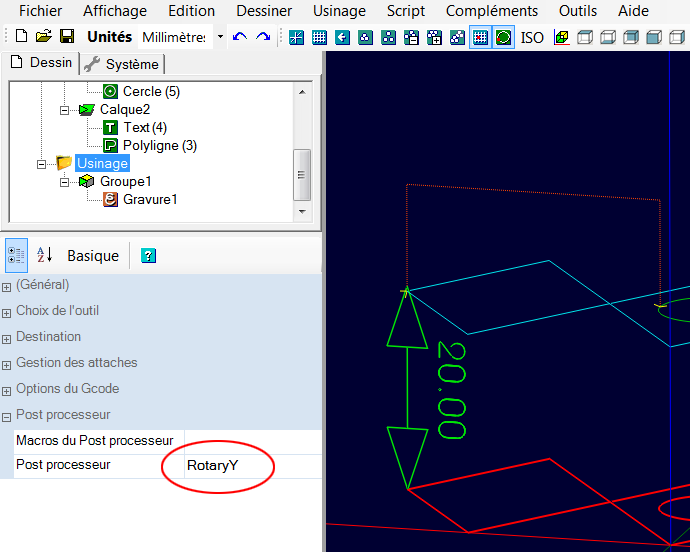Expand the Gestion des attaches group
Image resolution: width=690 pixels, height=552 pixels.
point(7,365)
